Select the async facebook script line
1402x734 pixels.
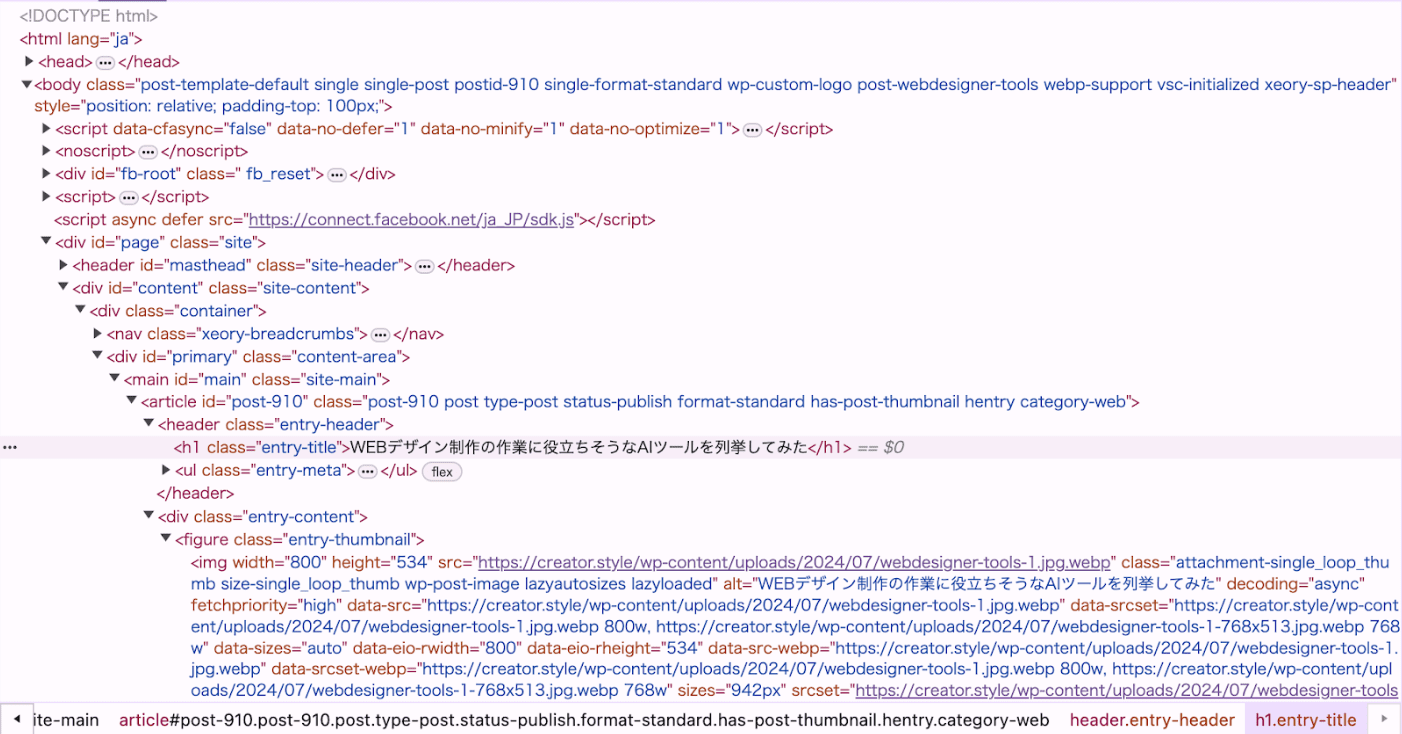coord(354,220)
